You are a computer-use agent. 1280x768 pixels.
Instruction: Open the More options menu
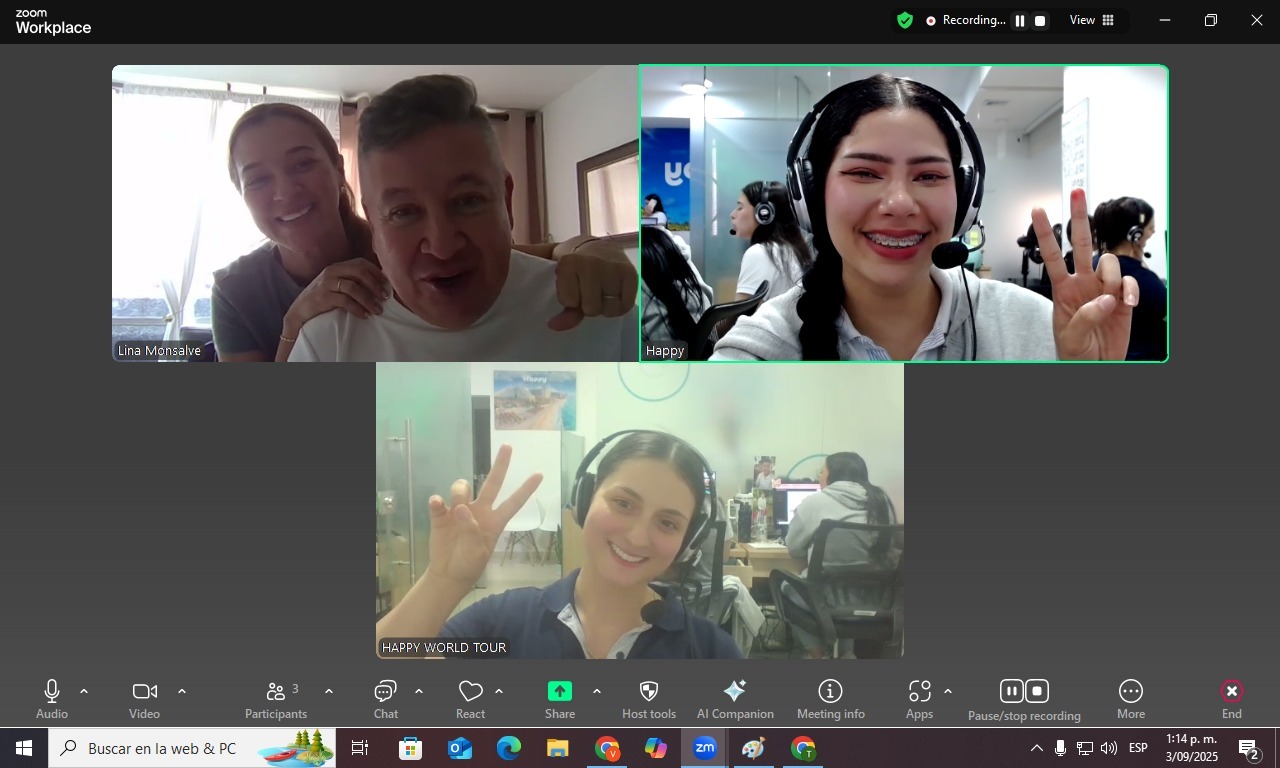coord(1131,698)
